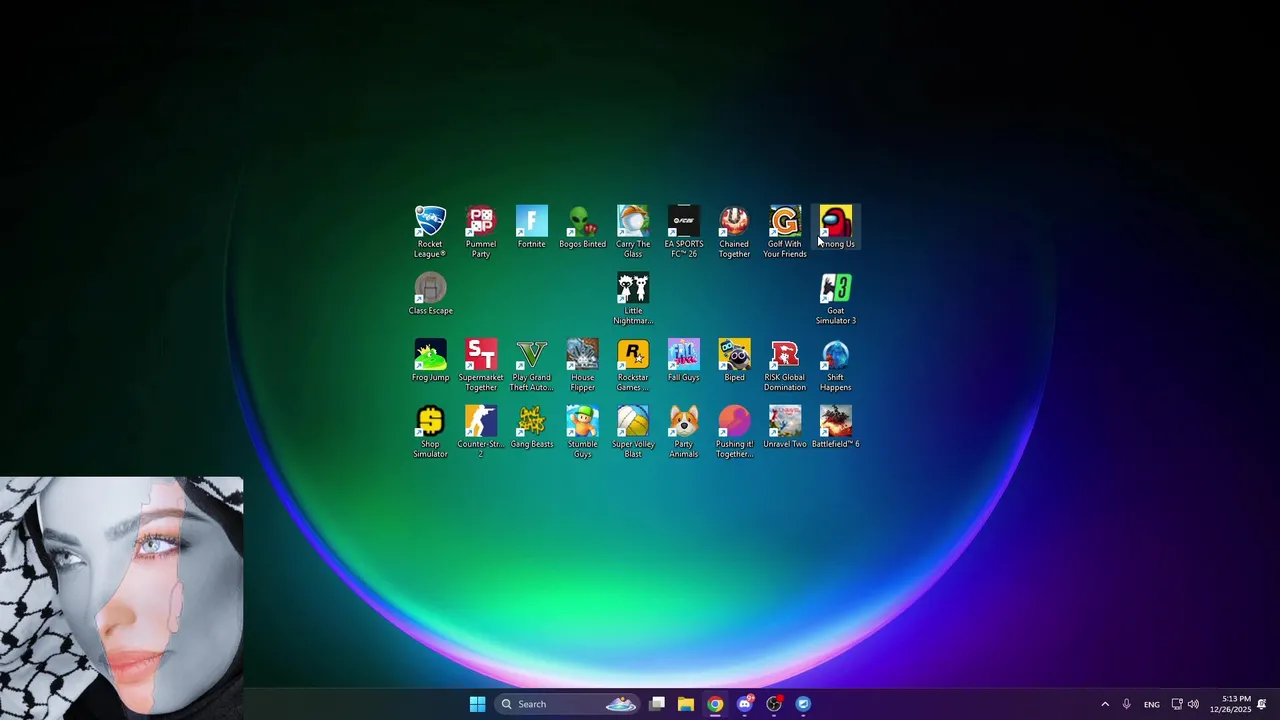Select the Fall Guys shortcut
This screenshot has height=720, width=1280.
click(x=684, y=361)
